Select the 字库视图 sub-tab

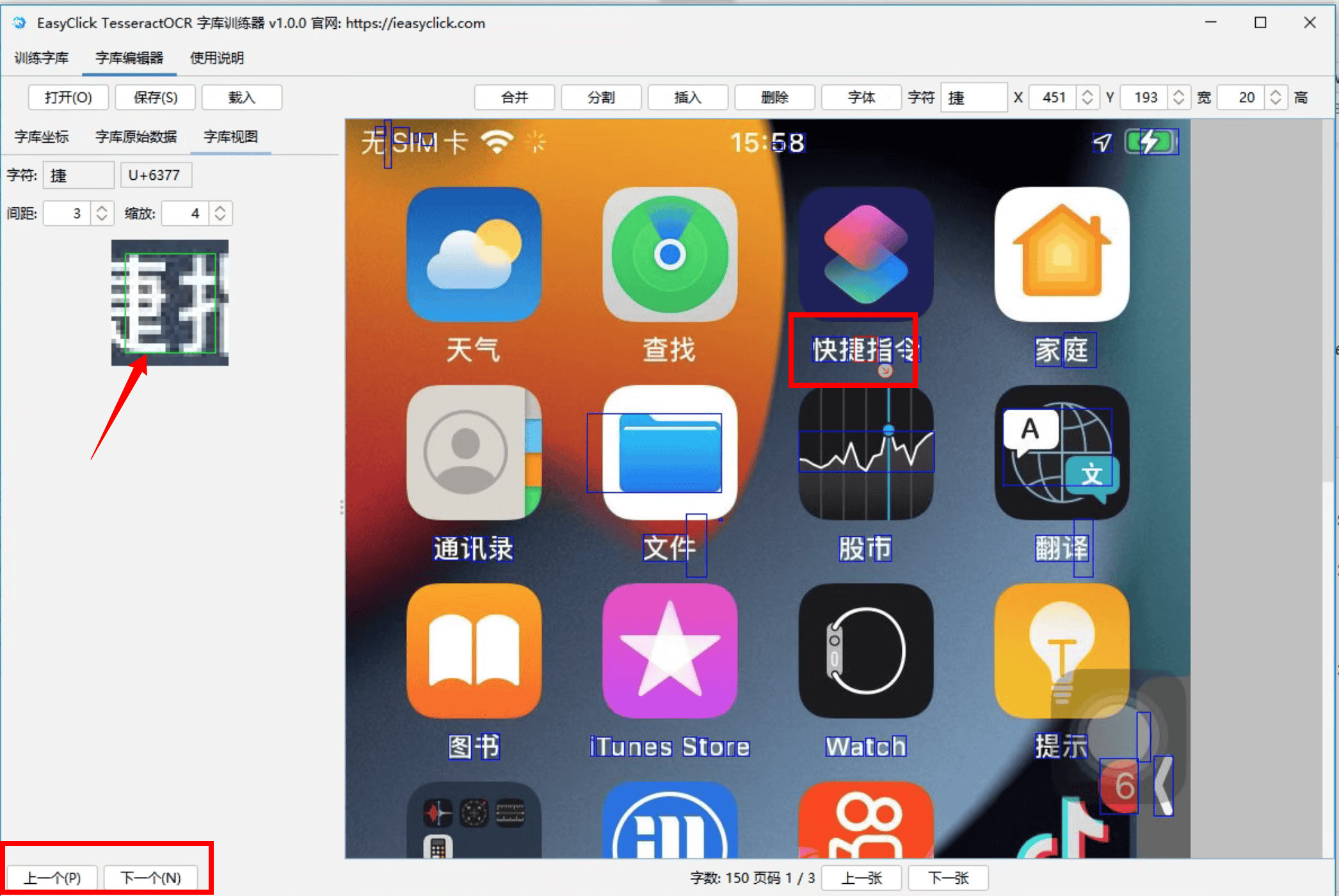point(230,137)
